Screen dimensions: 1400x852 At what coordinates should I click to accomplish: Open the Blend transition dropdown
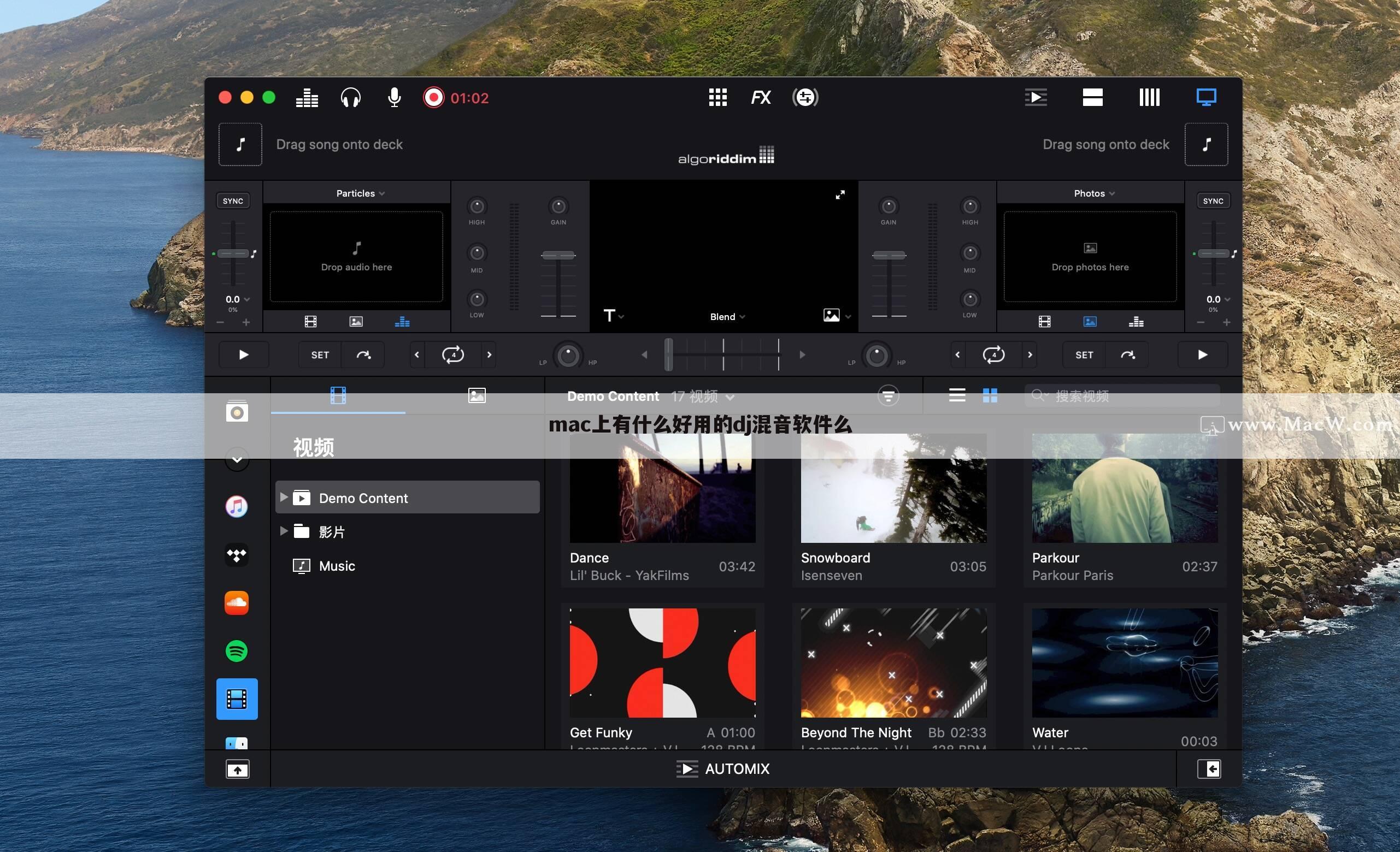pyautogui.click(x=727, y=317)
